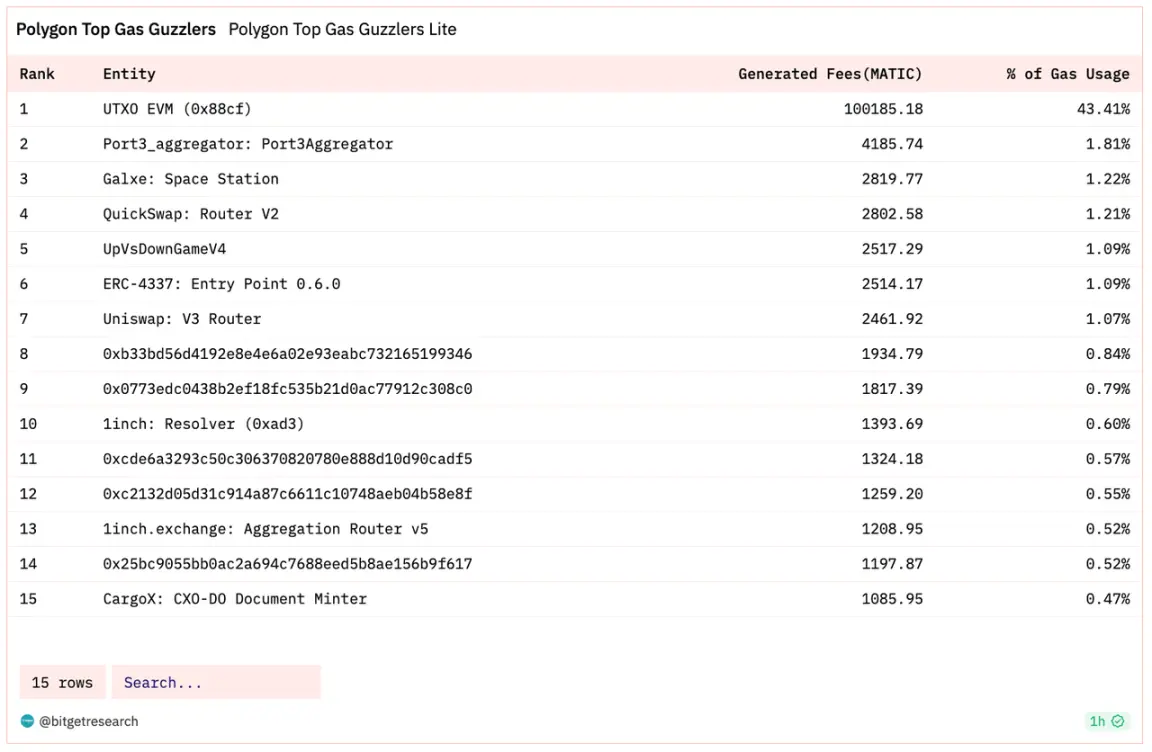1152x752 pixels.
Task: Click the 1h refresh status checkmark
Action: pyautogui.click(x=1117, y=721)
